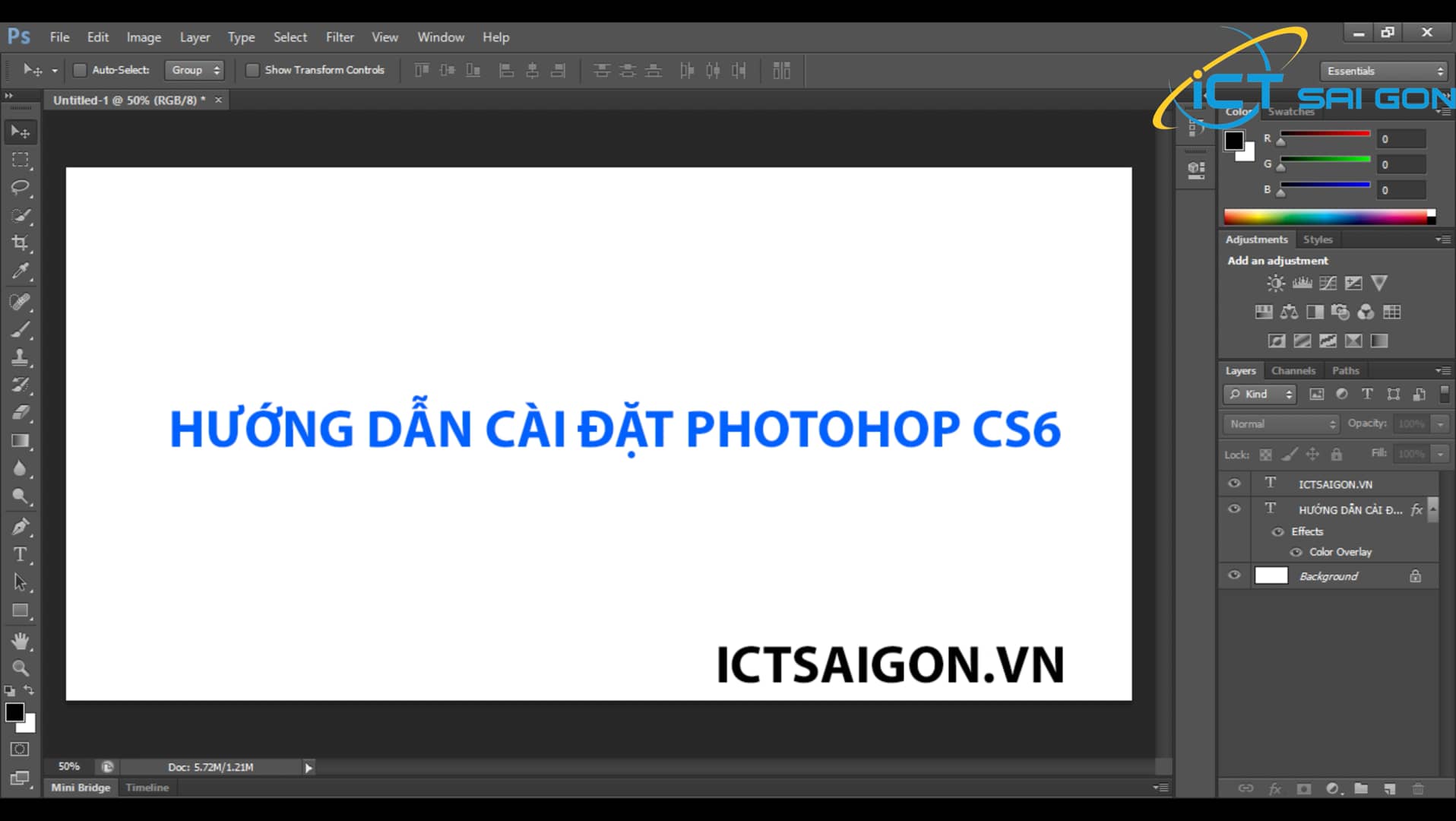Toggle Quick Mask mode

click(x=20, y=750)
